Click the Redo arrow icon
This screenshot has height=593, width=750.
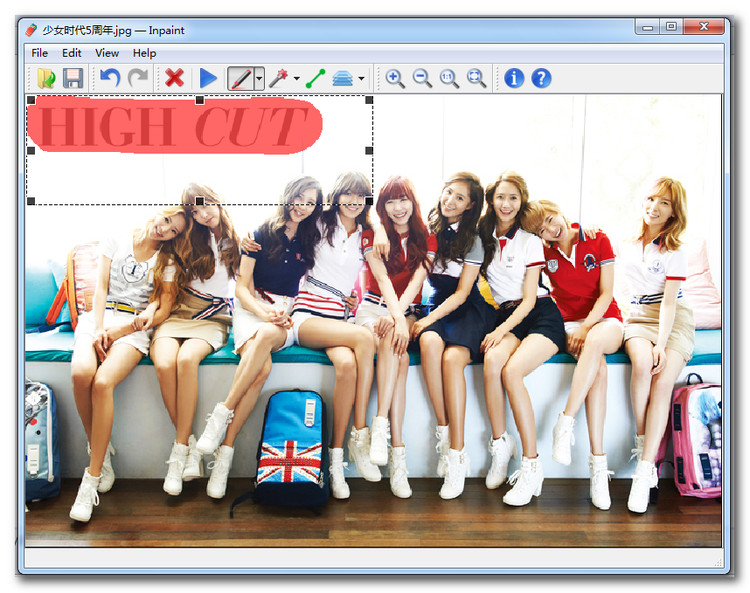tap(138, 77)
